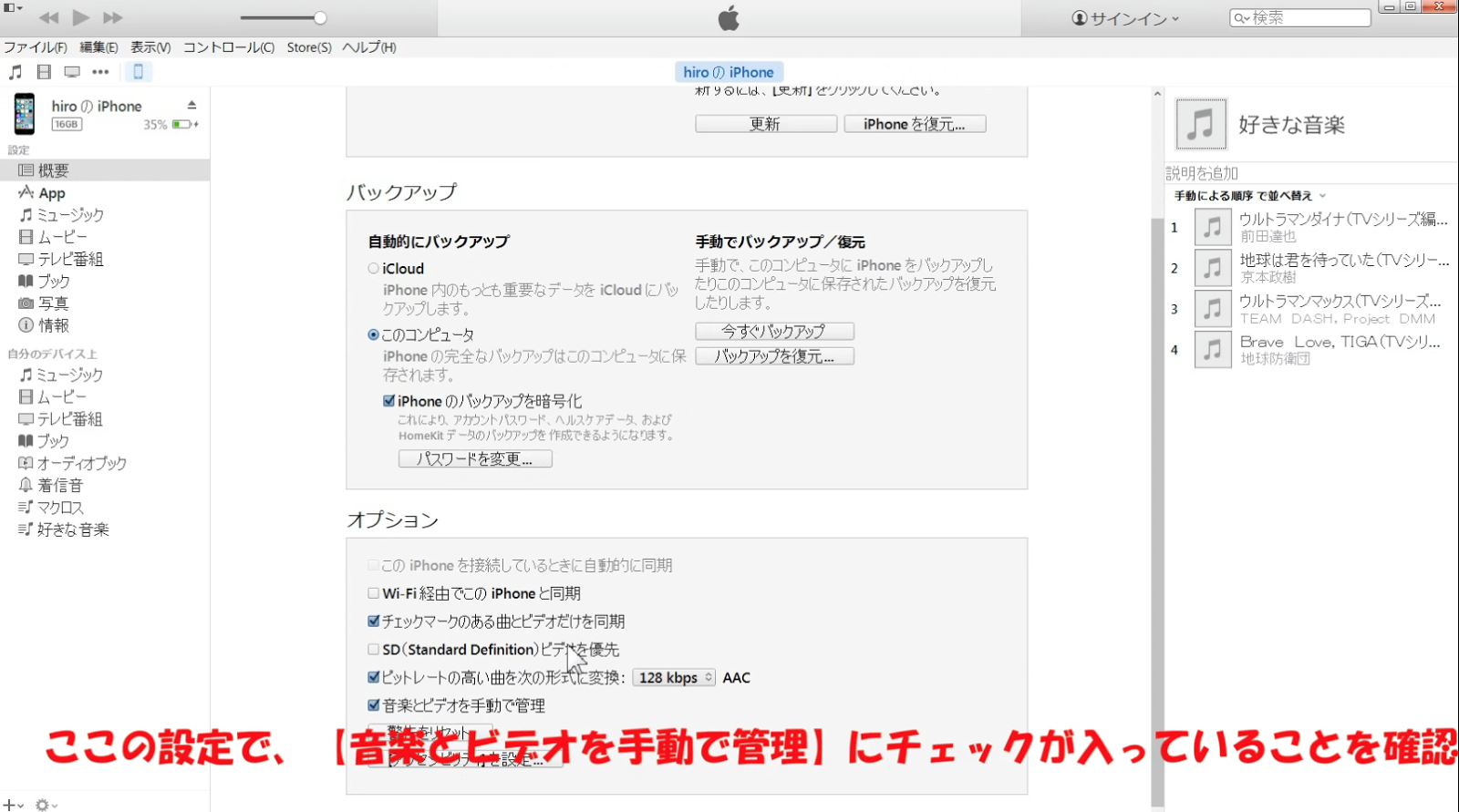Click the iPhone を復元 button
1459x812 pixels.
[x=915, y=124]
